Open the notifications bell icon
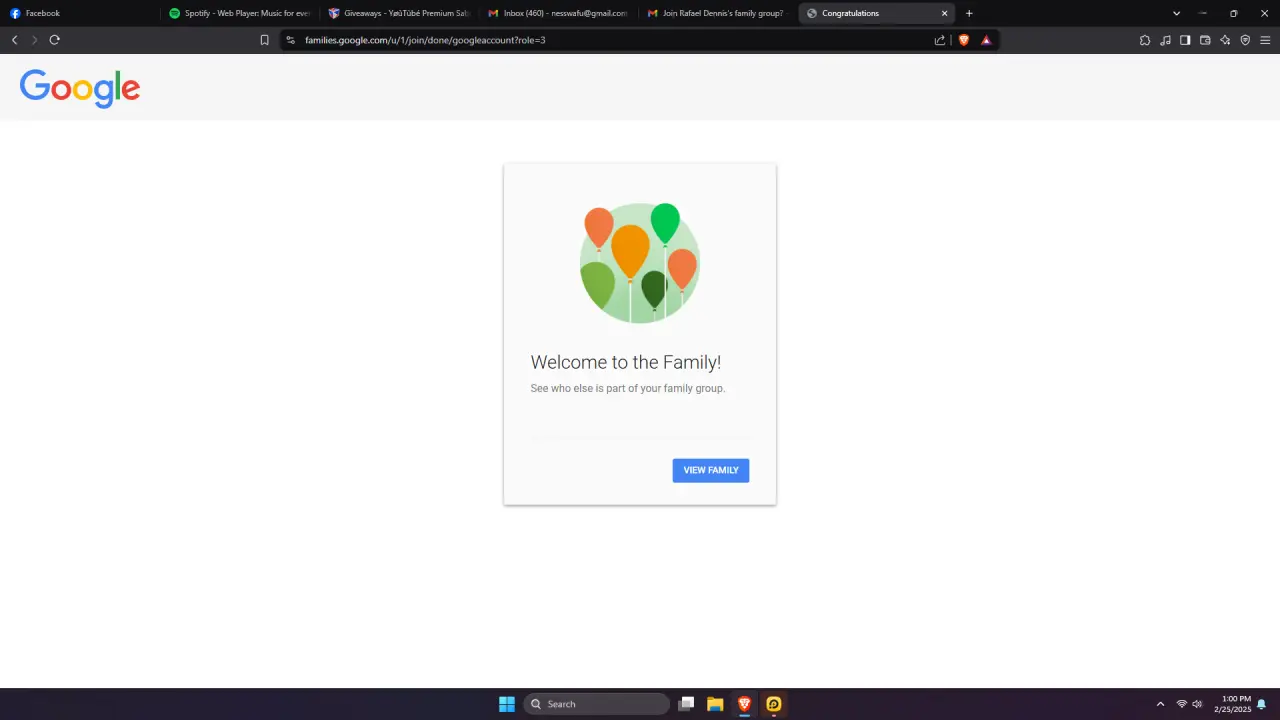 click(1262, 704)
